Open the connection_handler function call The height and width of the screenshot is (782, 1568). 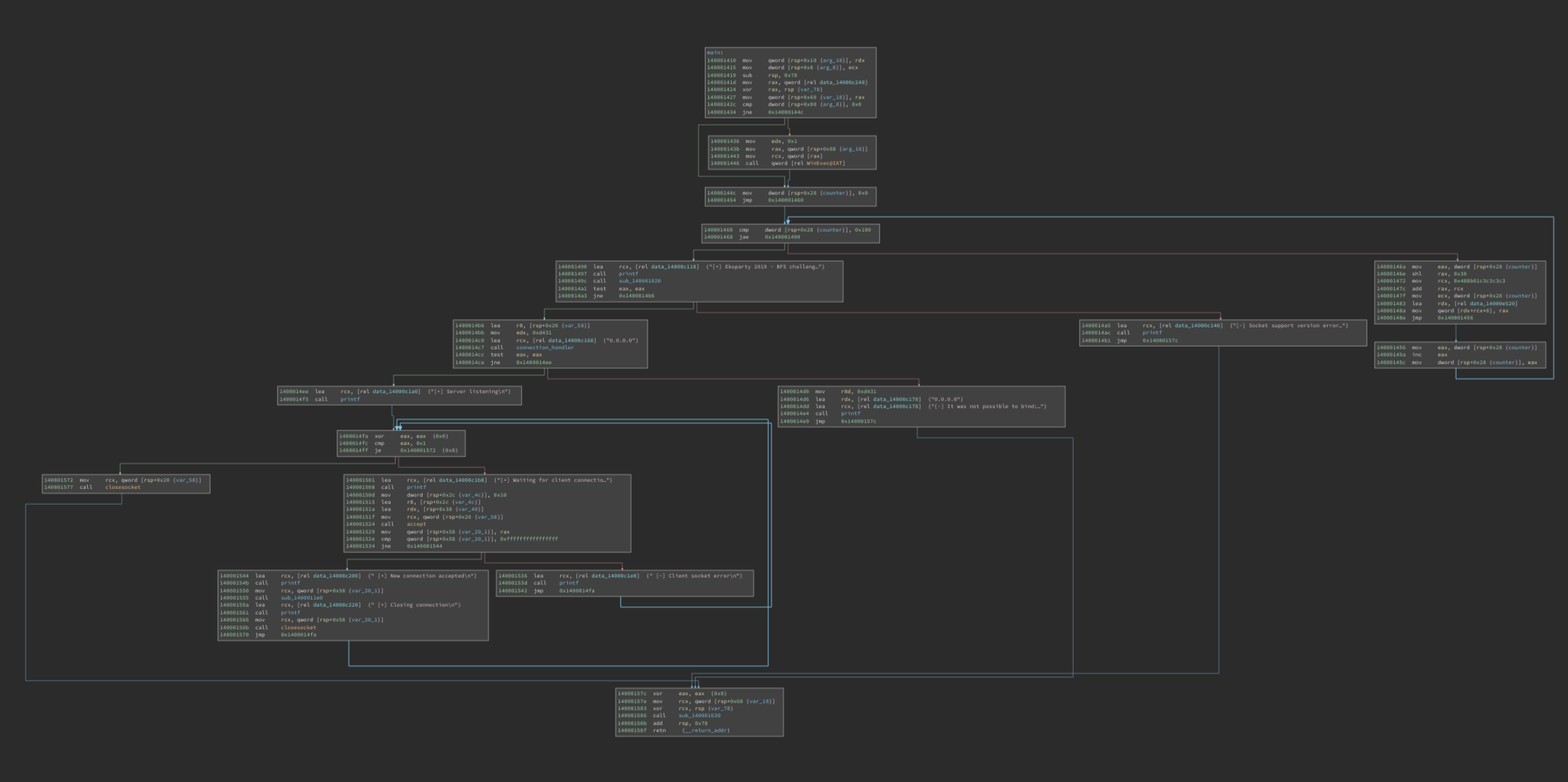point(545,347)
